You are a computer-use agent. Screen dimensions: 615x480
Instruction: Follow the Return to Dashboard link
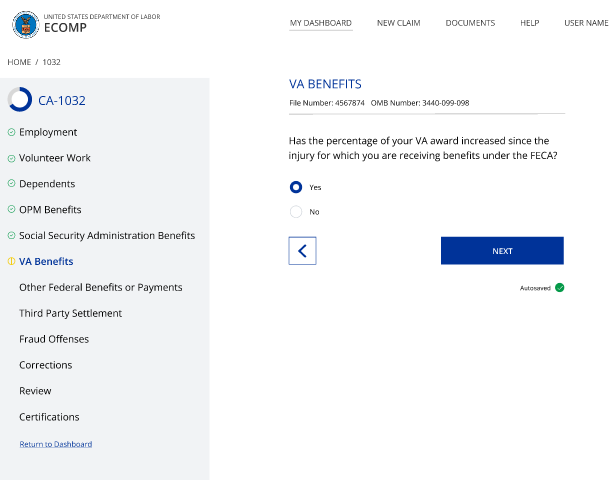click(x=56, y=444)
